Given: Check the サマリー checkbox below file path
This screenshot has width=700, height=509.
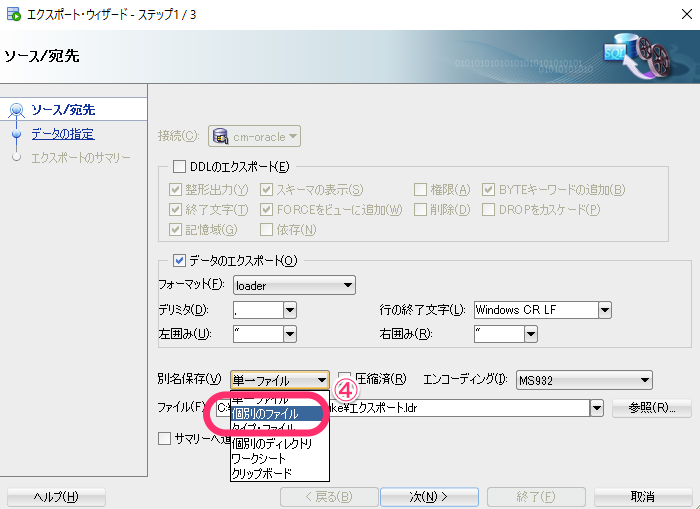Looking at the screenshot, I should point(165,438).
